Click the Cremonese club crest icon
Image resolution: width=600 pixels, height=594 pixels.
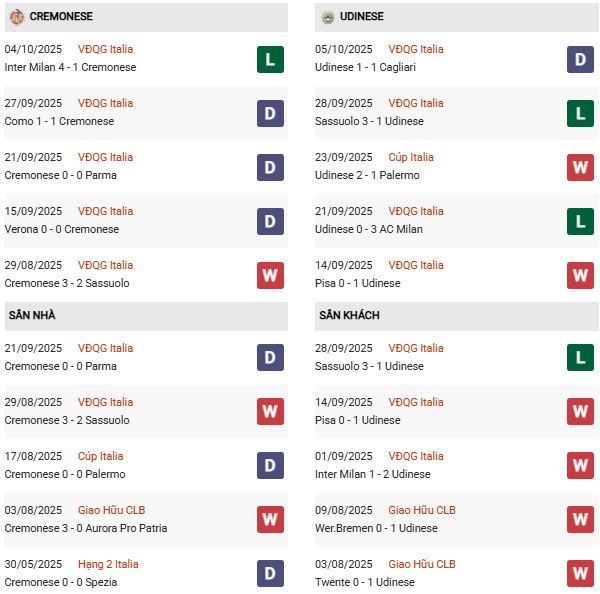click(x=16, y=17)
